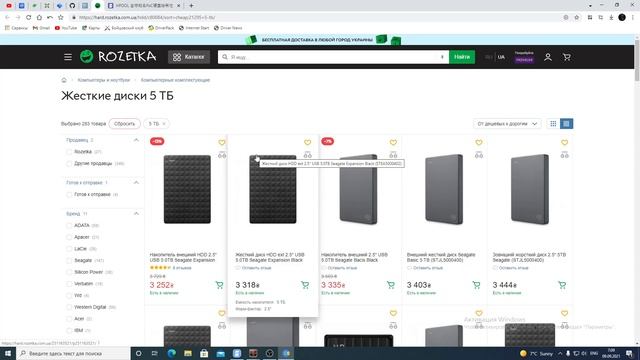Image resolution: width=640 pixels, height=360 pixels.
Task: Add 3 335 ₴ drive to cart
Action: [x=391, y=285]
